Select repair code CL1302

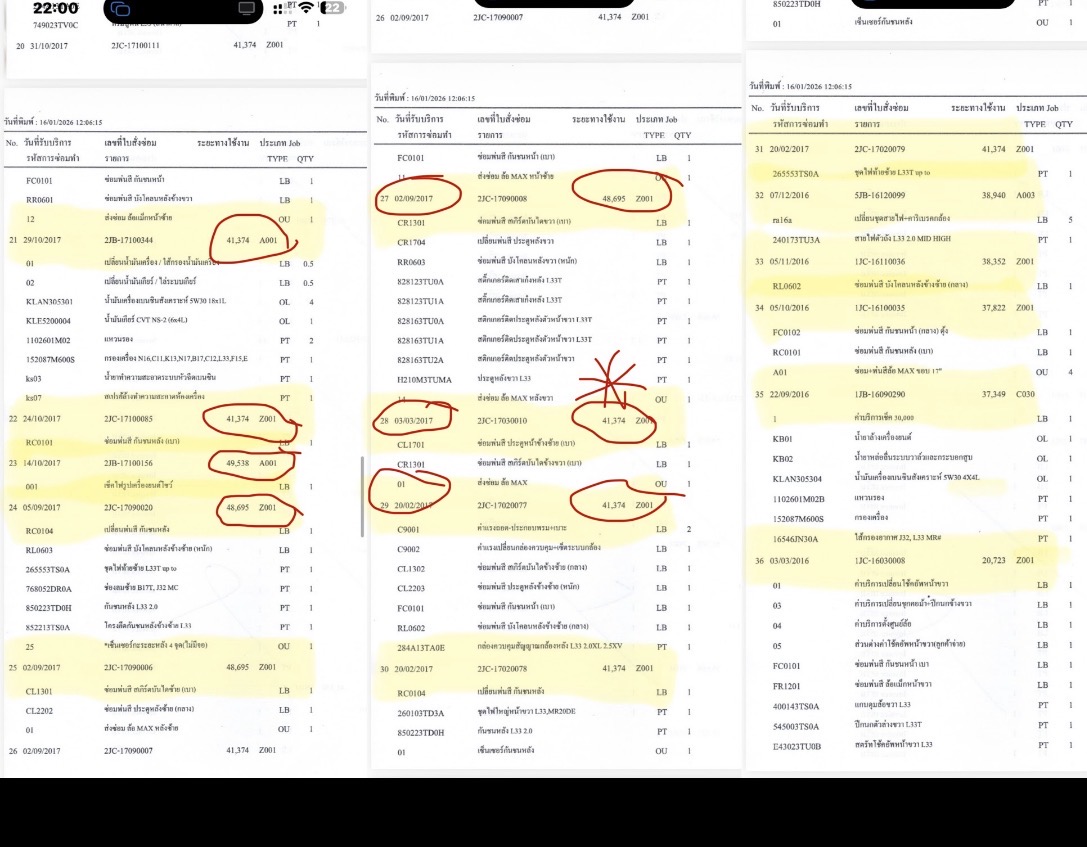[x=411, y=568]
